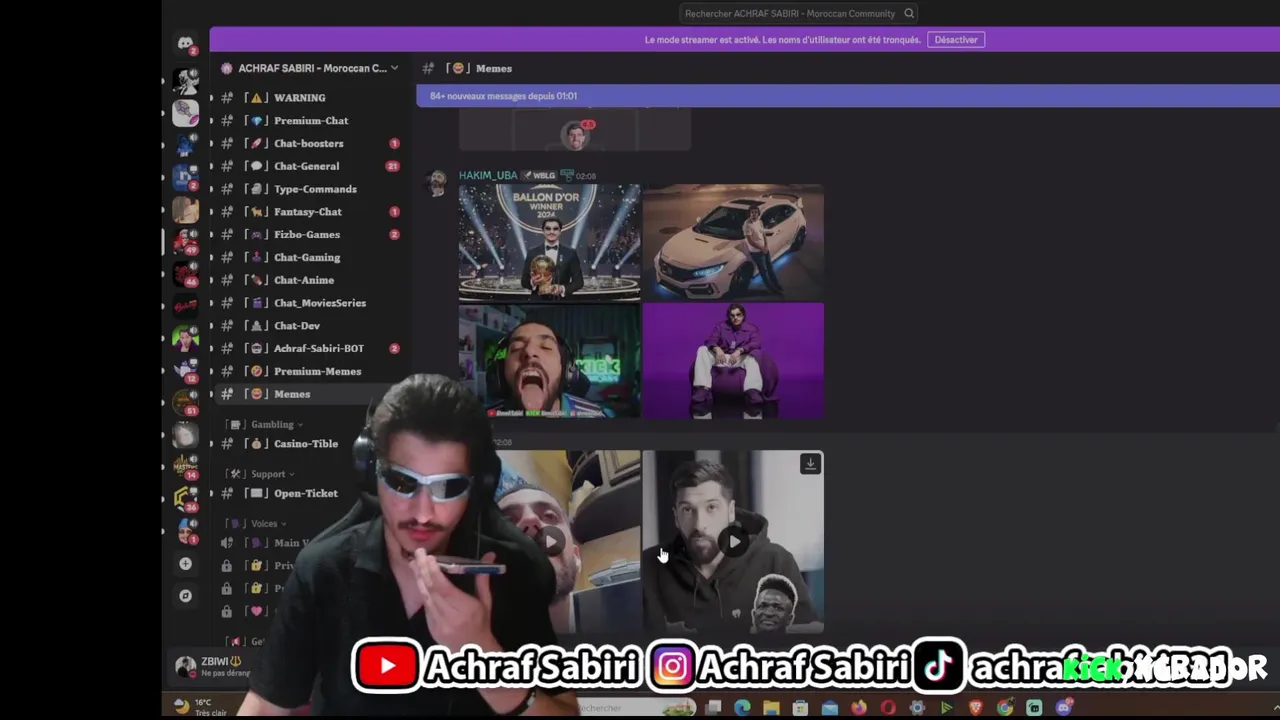The image size is (1280, 720).
Task: Open the 16°C weather widget in taskbar
Action: click(200, 707)
